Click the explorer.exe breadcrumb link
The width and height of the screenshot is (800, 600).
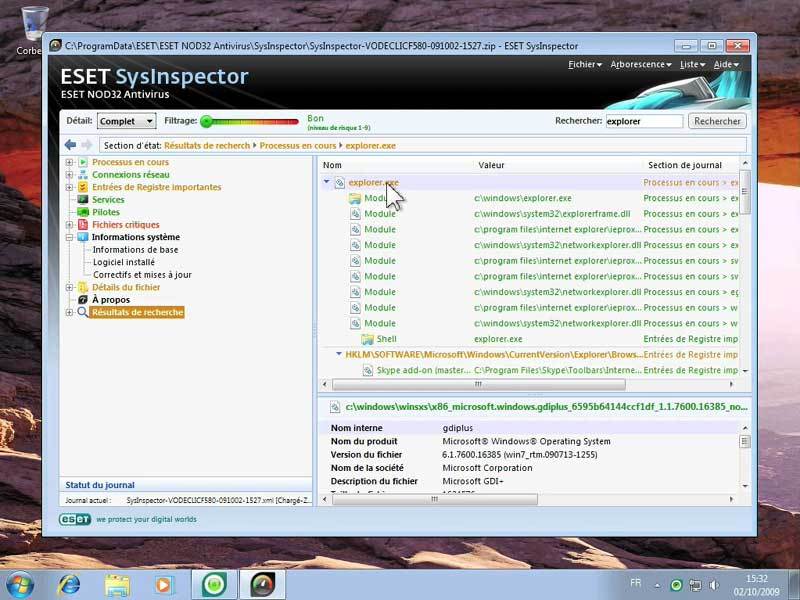pos(370,145)
